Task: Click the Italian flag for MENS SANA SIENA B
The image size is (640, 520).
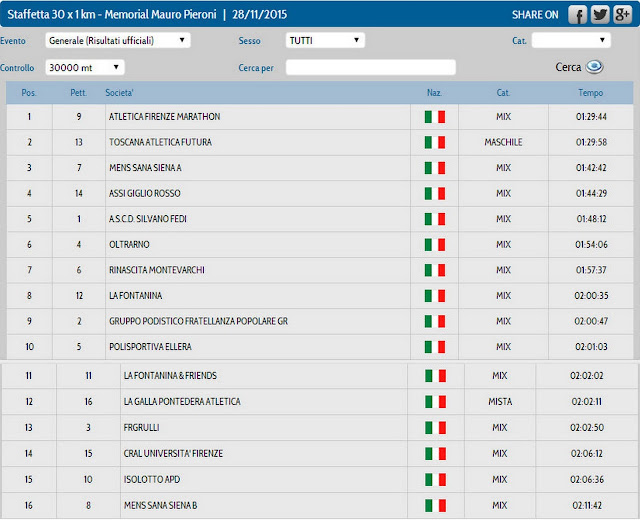Action: coord(435,505)
